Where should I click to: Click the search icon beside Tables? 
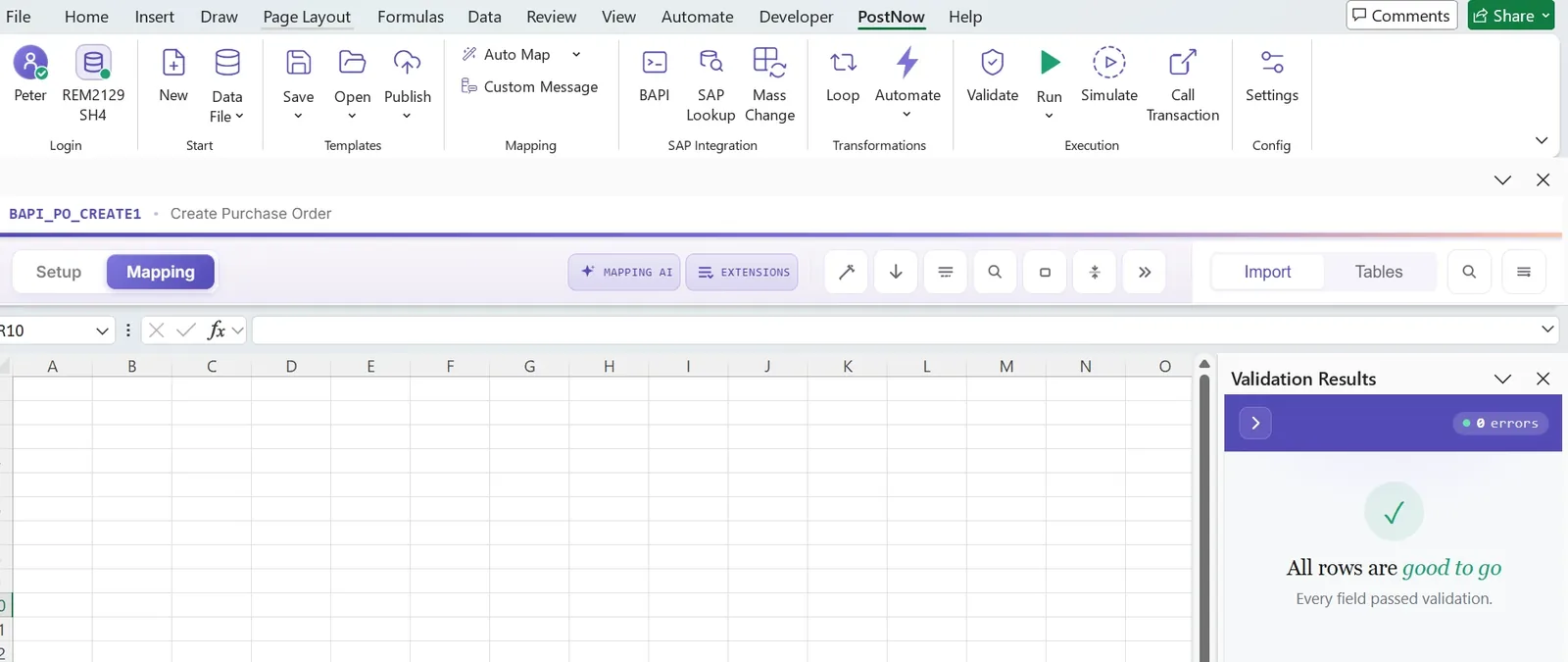tap(1469, 272)
